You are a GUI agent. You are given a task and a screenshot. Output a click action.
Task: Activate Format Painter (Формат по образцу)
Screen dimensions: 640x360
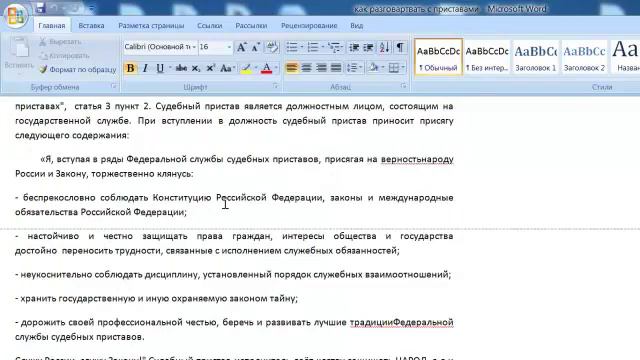coord(78,69)
